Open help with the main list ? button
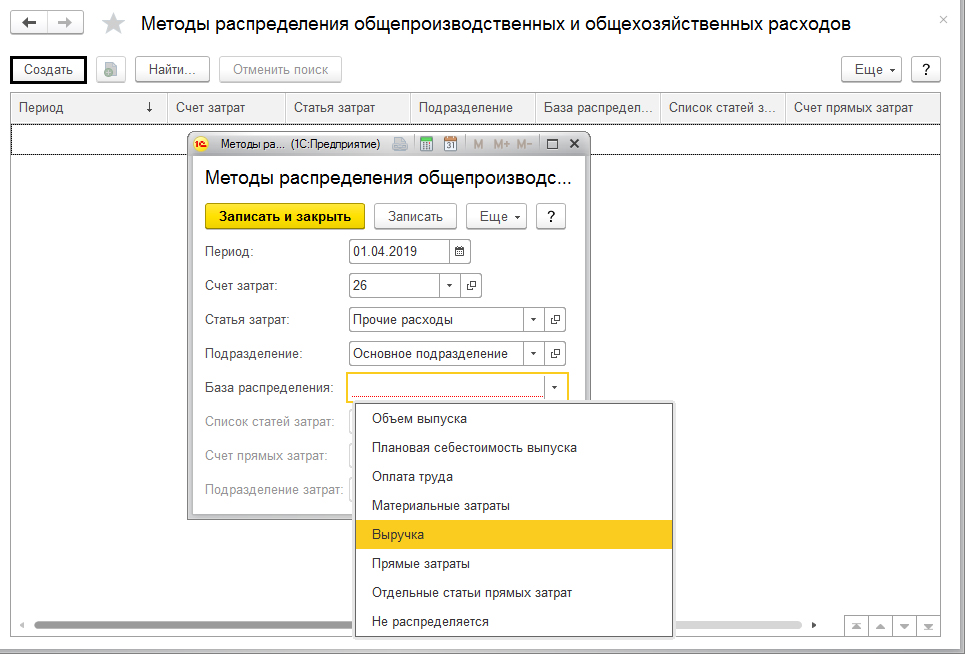 coord(926,70)
